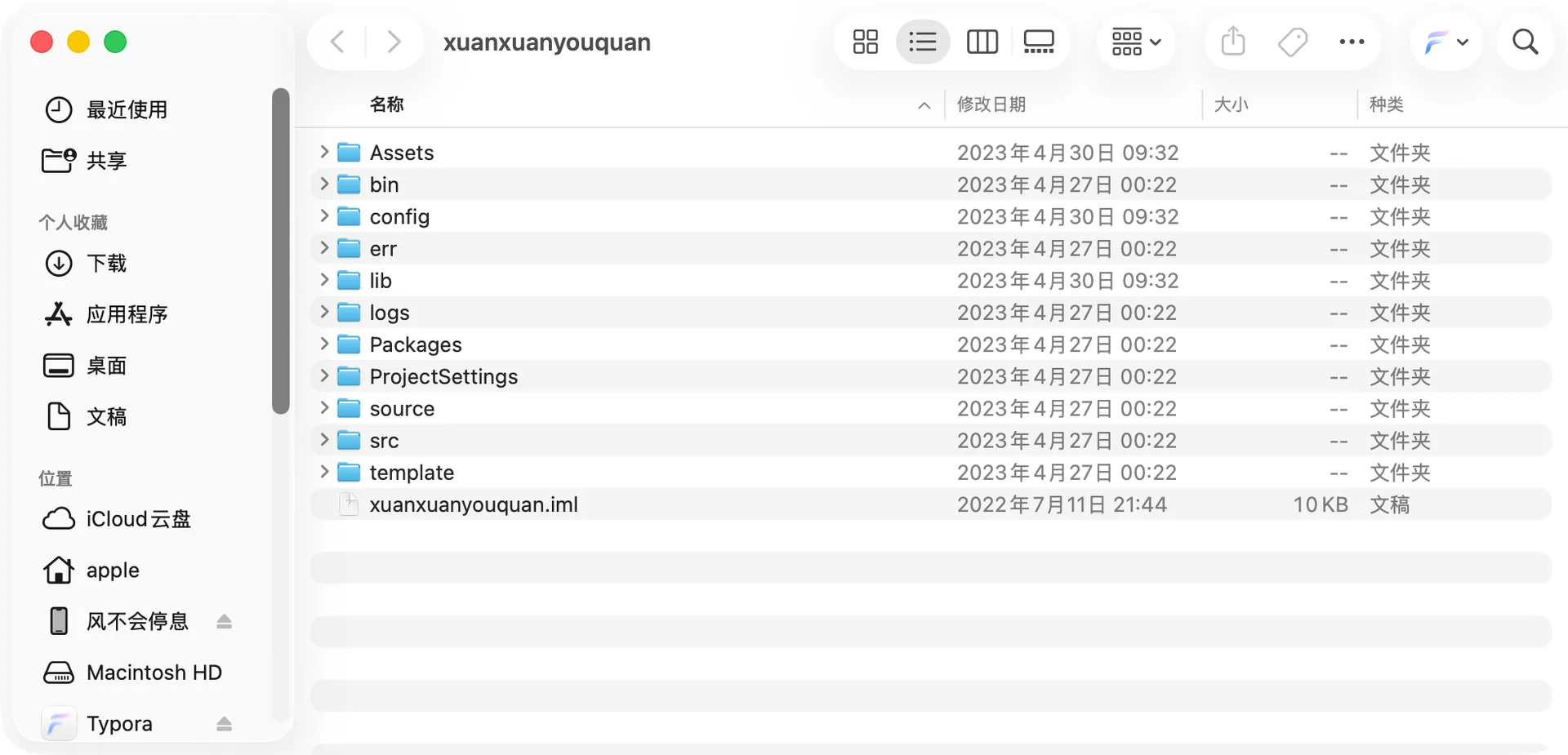The height and width of the screenshot is (755, 1568).
Task: Click the sidebar vertical scrollbar
Action: pos(281,251)
